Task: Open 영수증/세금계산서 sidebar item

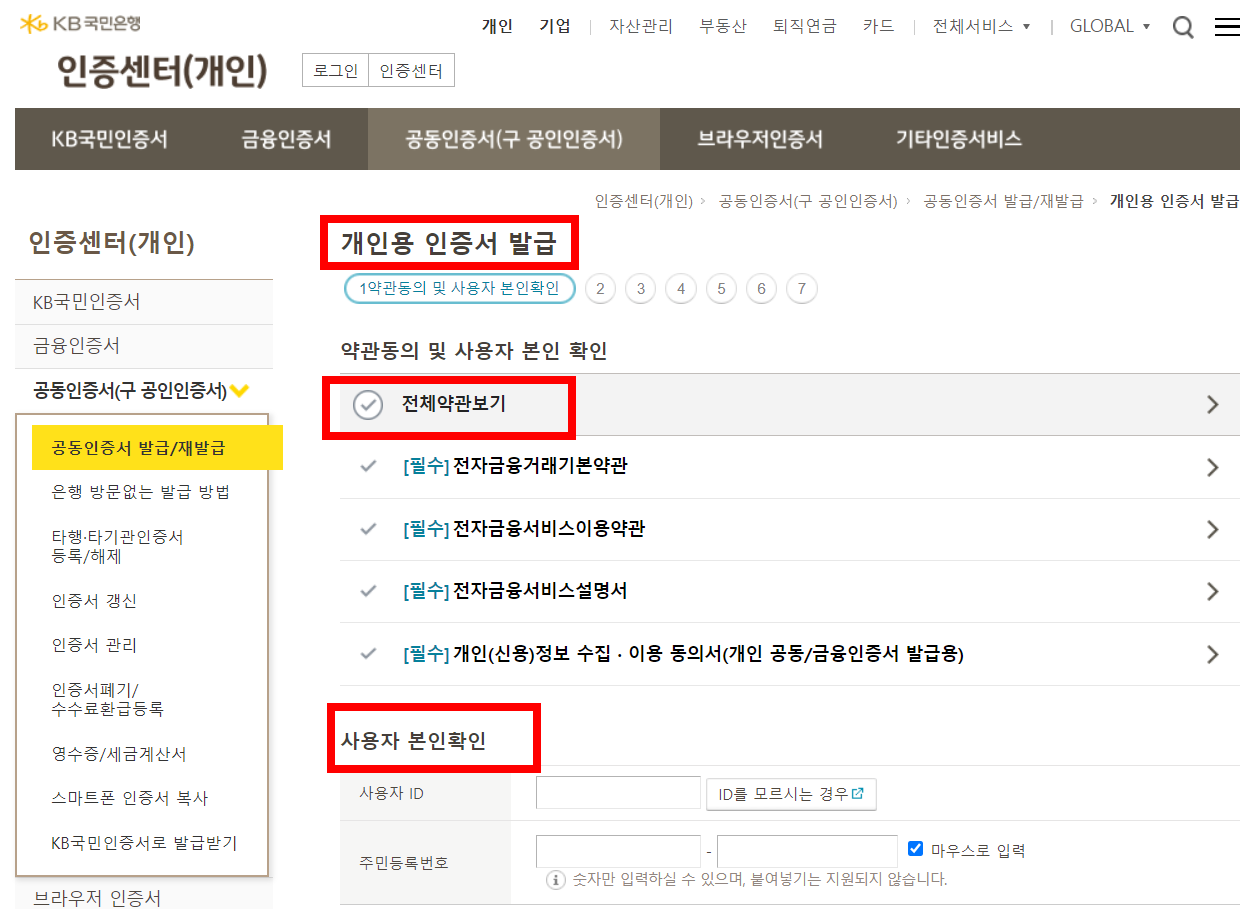Action: [119, 753]
